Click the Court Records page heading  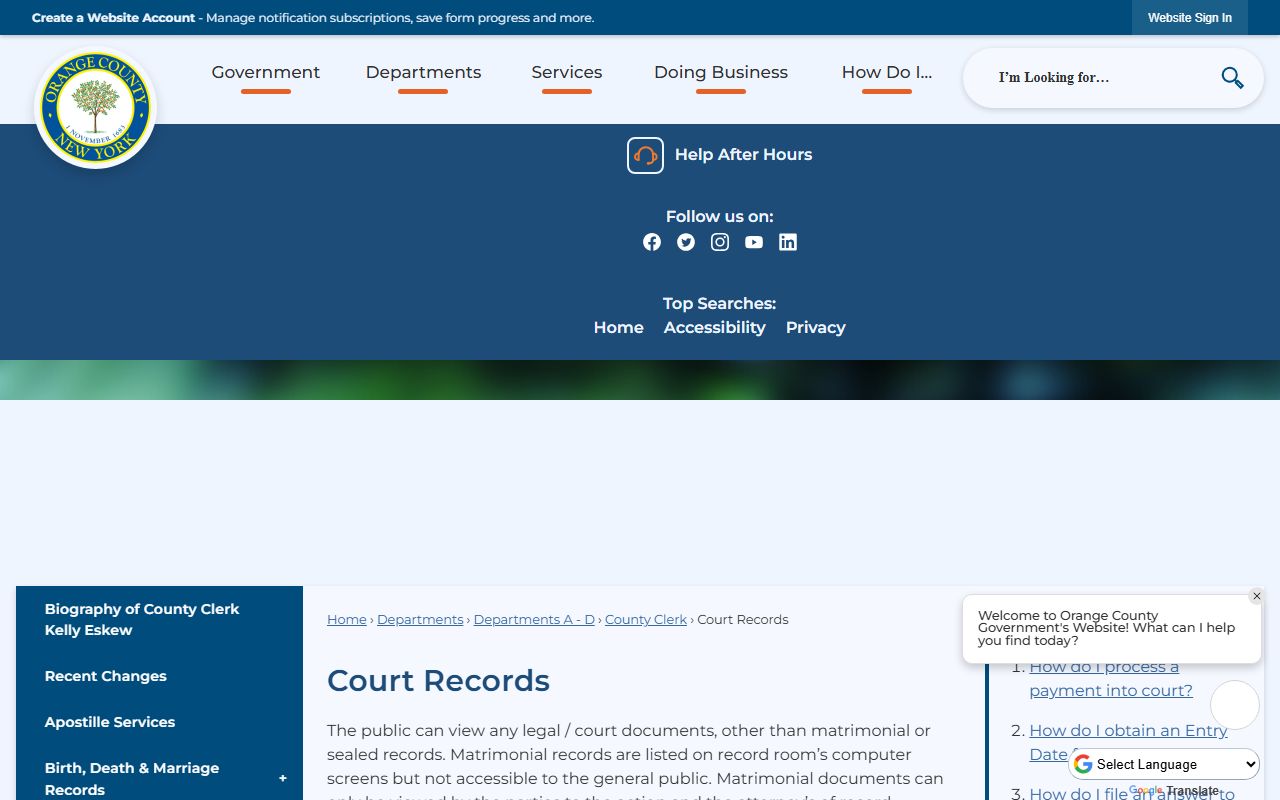click(x=438, y=681)
